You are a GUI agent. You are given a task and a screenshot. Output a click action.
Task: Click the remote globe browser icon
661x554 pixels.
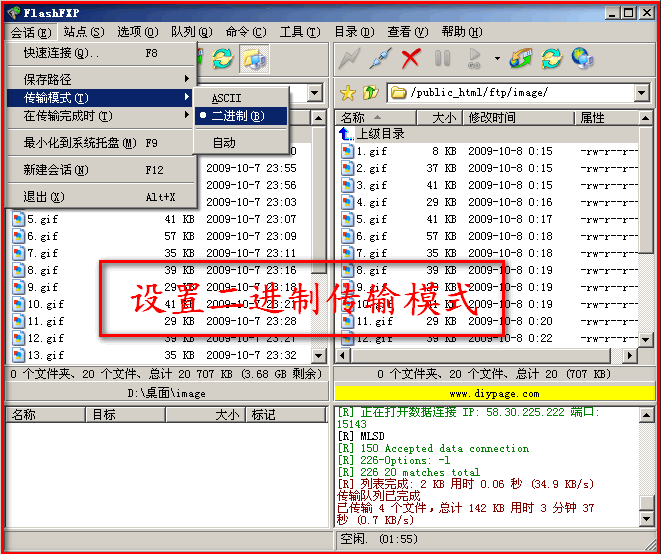(583, 58)
